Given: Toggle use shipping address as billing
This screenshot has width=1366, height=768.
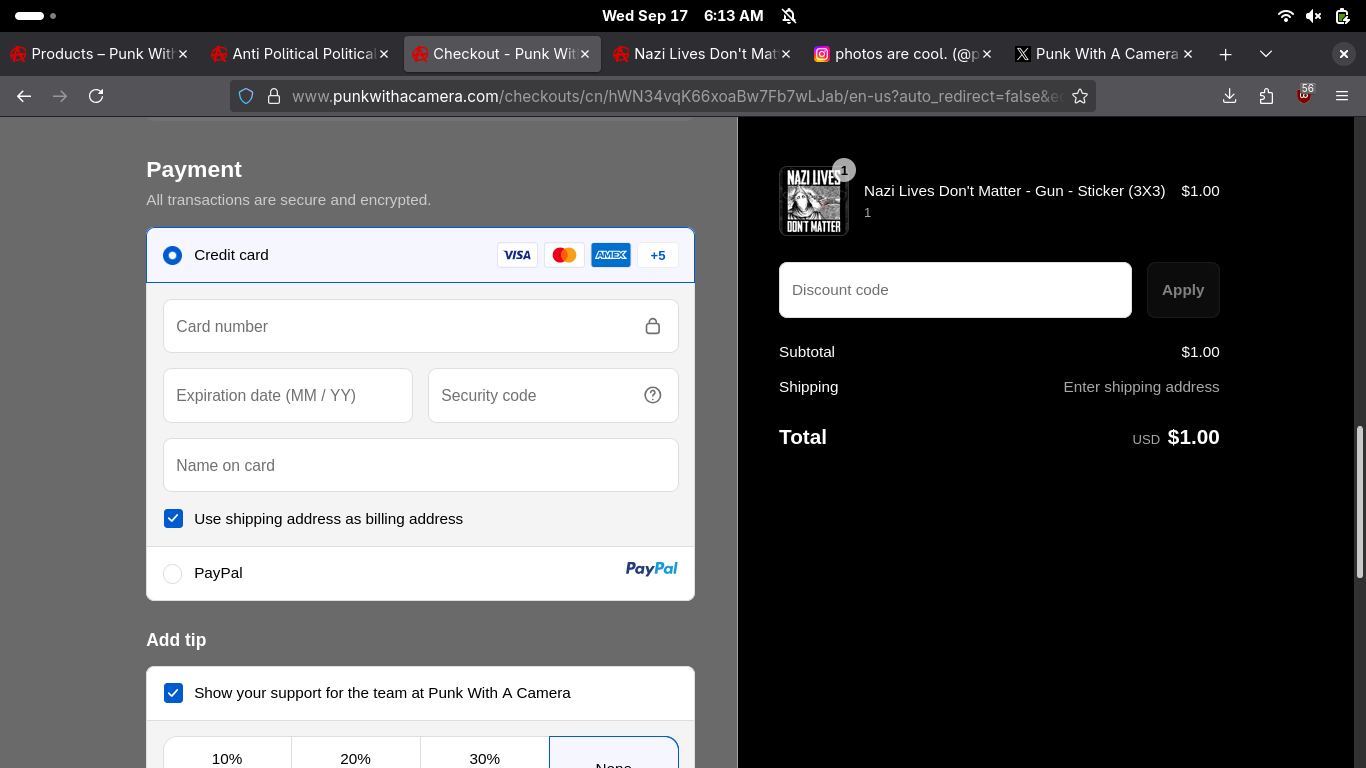Looking at the screenshot, I should (x=174, y=518).
